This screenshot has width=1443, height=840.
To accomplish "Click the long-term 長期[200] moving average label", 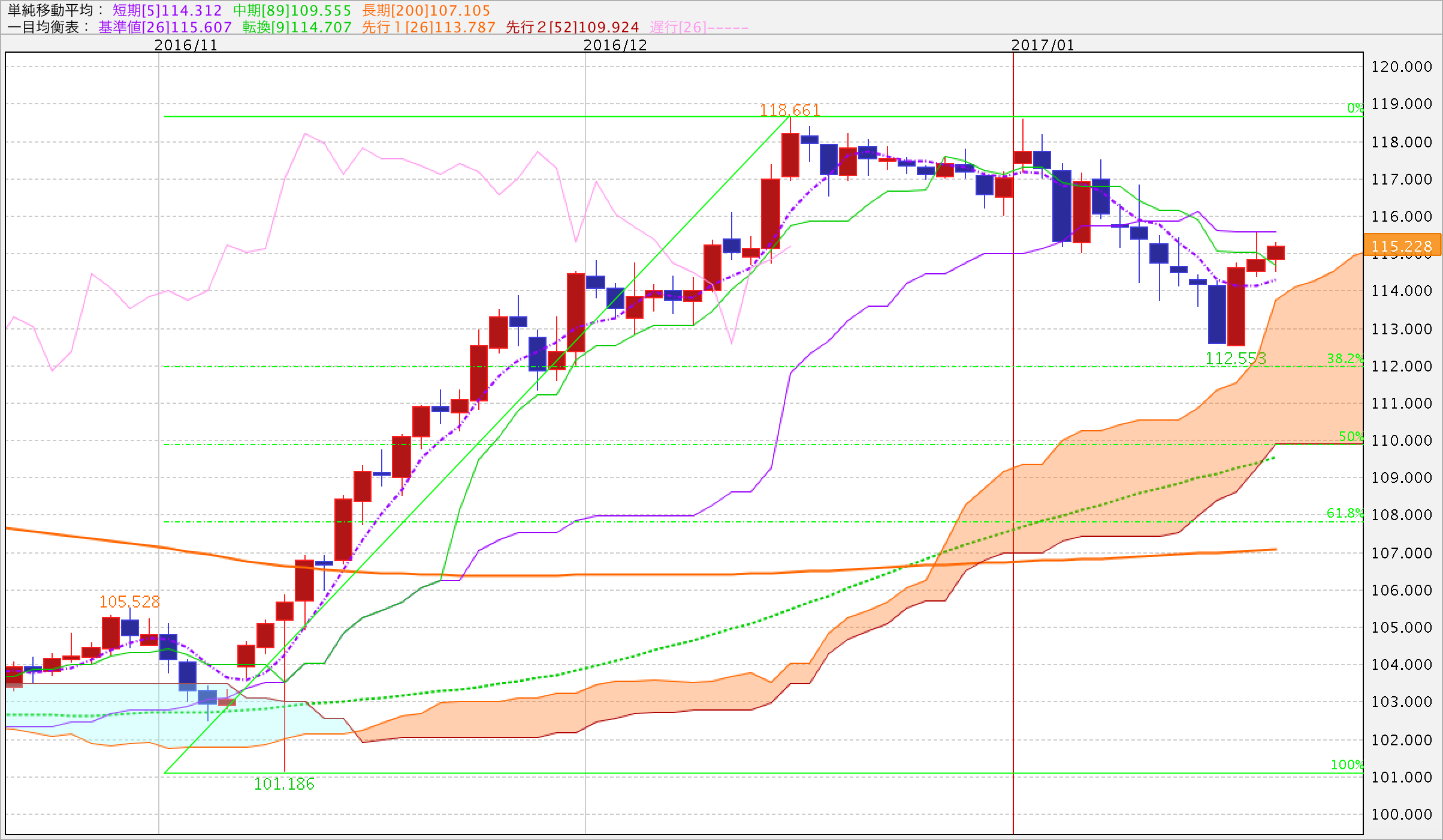I will 426,10.
